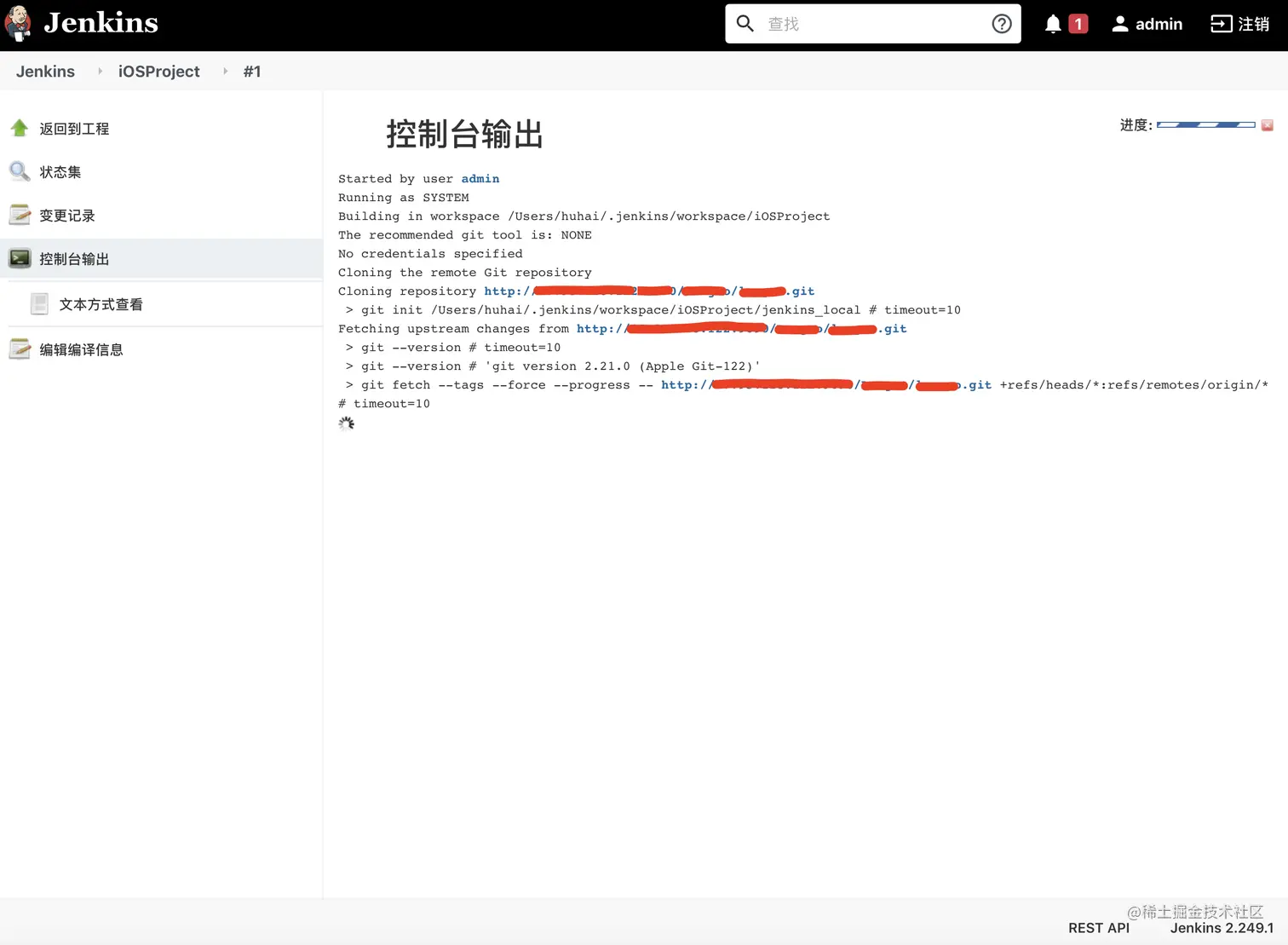The height and width of the screenshot is (945, 1288).
Task: Click the build progress bar
Action: [1205, 125]
